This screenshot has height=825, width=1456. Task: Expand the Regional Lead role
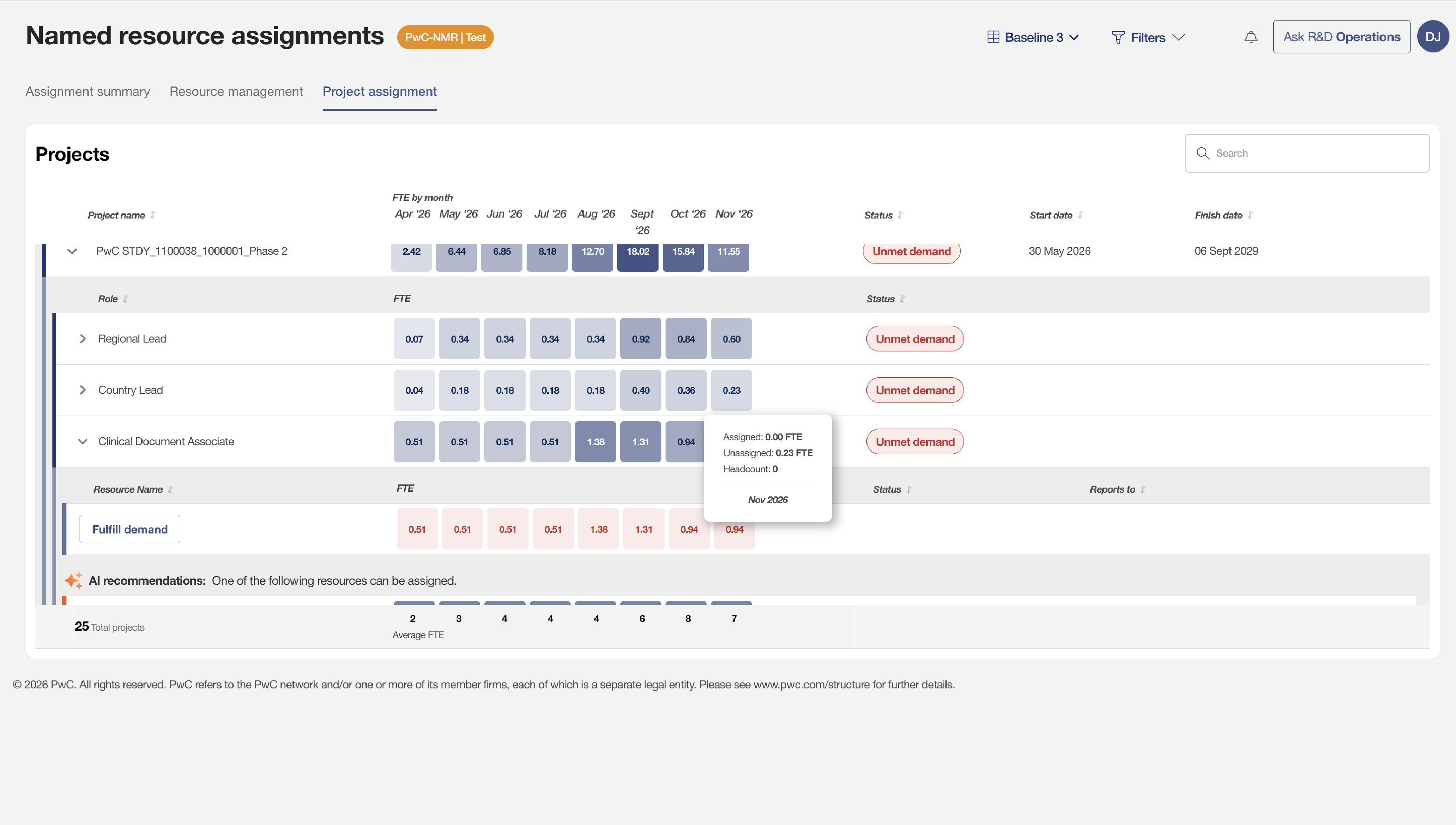pyautogui.click(x=83, y=339)
